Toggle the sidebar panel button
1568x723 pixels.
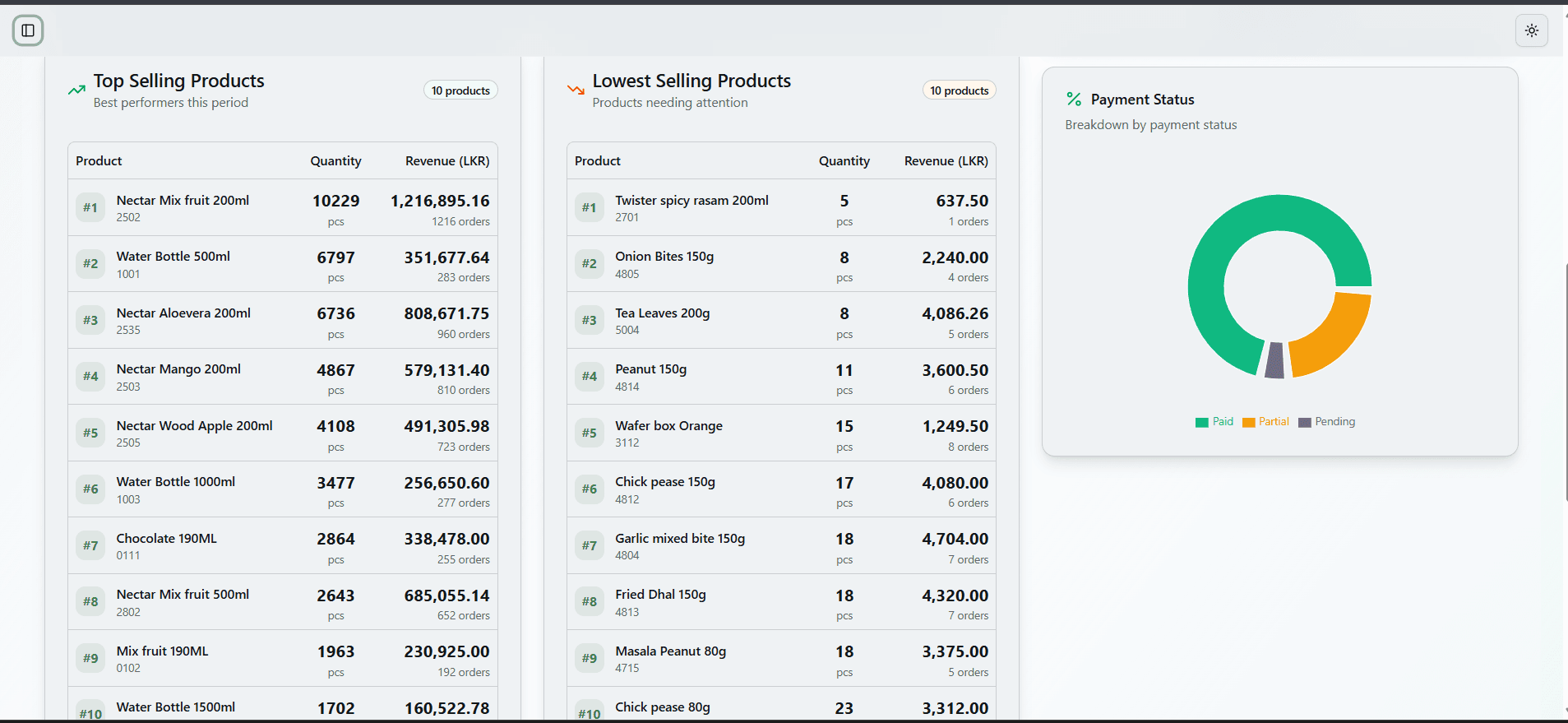tap(28, 30)
